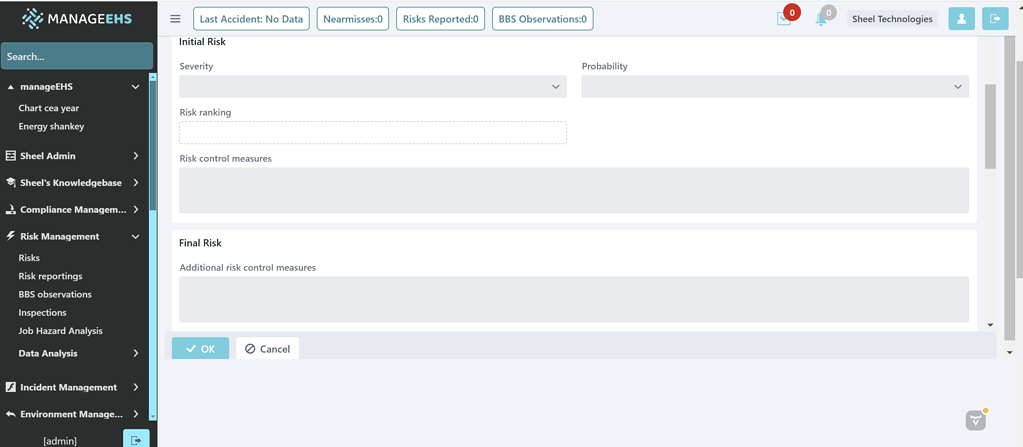Focus the sidebar Search field

coord(77,56)
